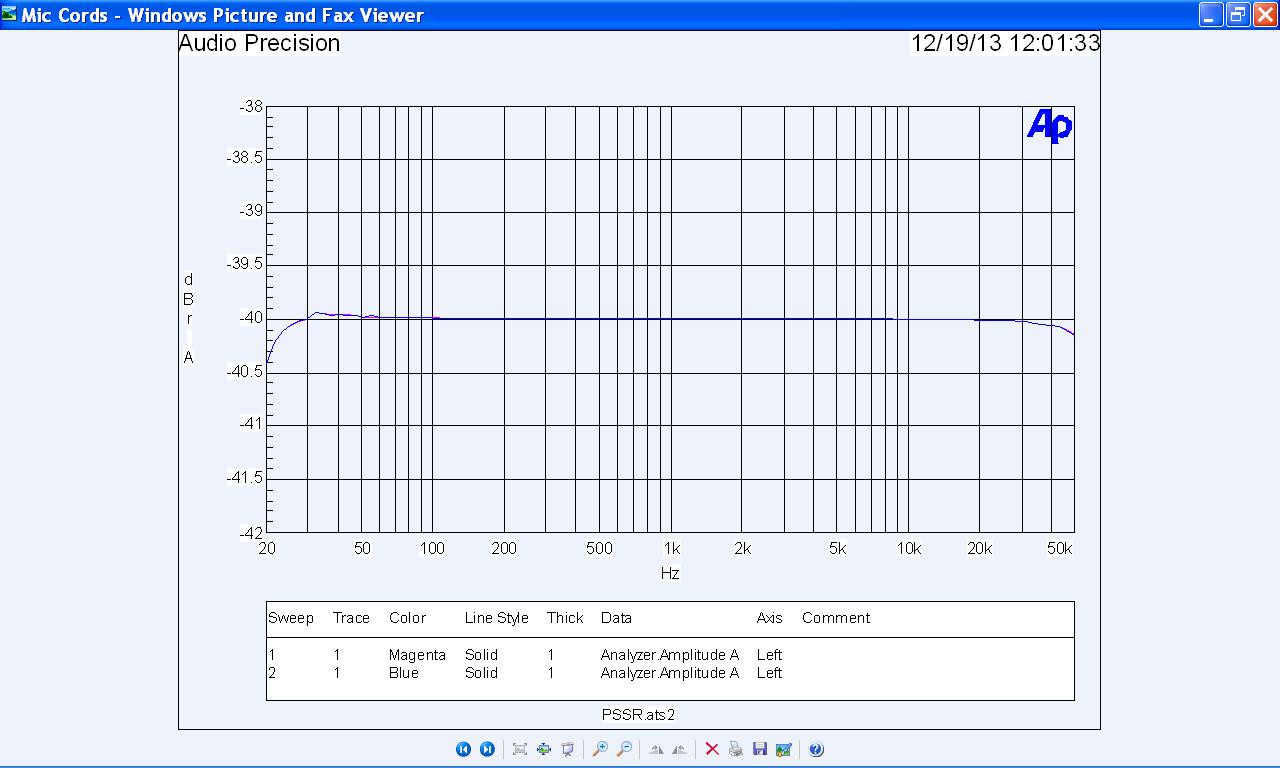1280x768 pixels.
Task: Switch to Best Fit view
Action: coord(520,749)
